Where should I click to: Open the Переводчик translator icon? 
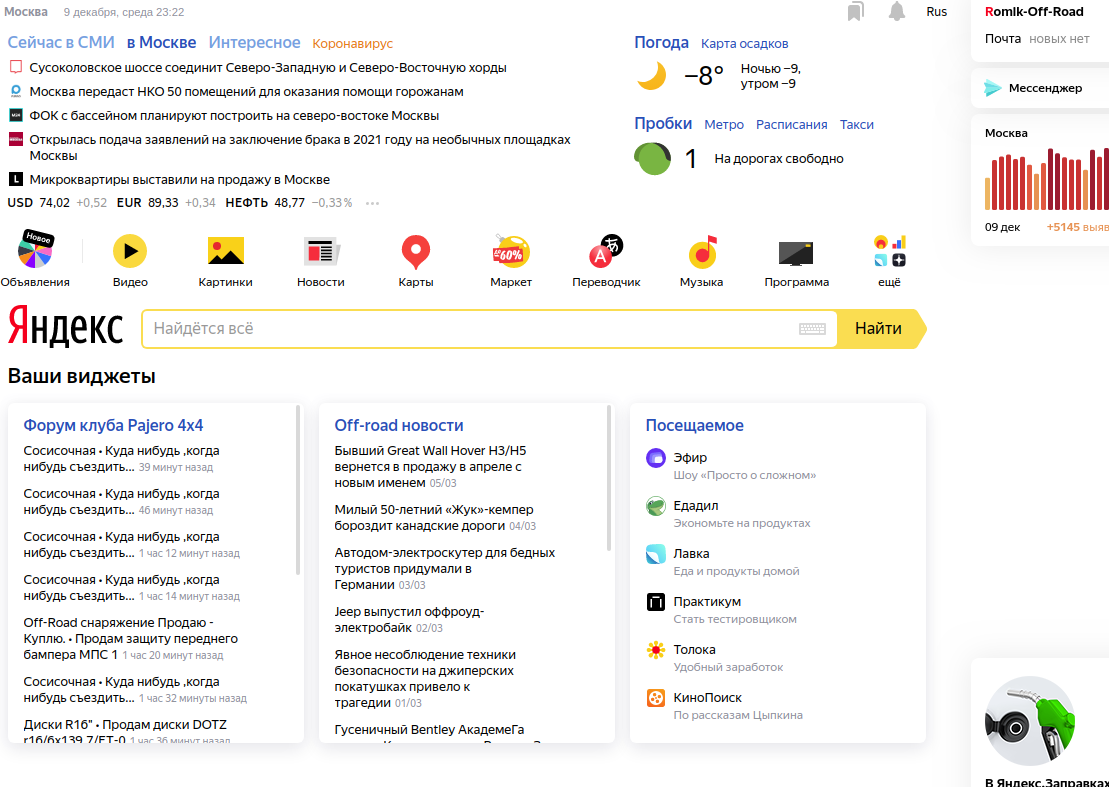(606, 251)
